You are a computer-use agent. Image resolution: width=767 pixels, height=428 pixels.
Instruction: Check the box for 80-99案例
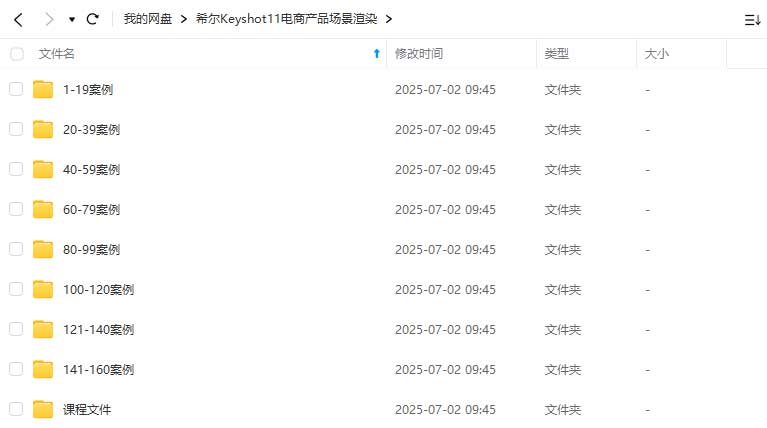click(x=16, y=249)
